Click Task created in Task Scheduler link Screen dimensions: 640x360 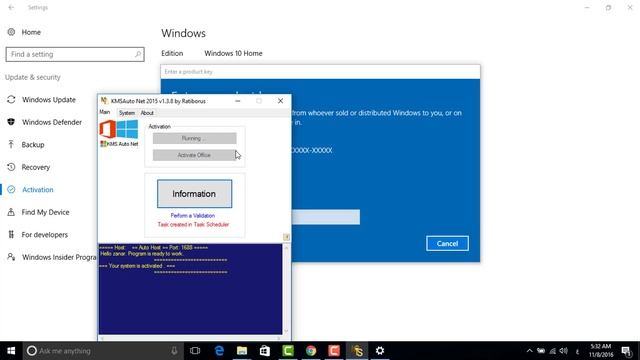[x=193, y=224]
